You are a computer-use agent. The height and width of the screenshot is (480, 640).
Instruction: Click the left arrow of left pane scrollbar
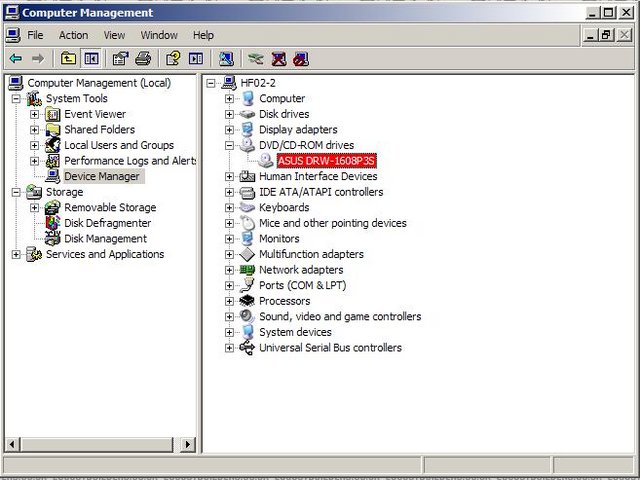[x=12, y=444]
